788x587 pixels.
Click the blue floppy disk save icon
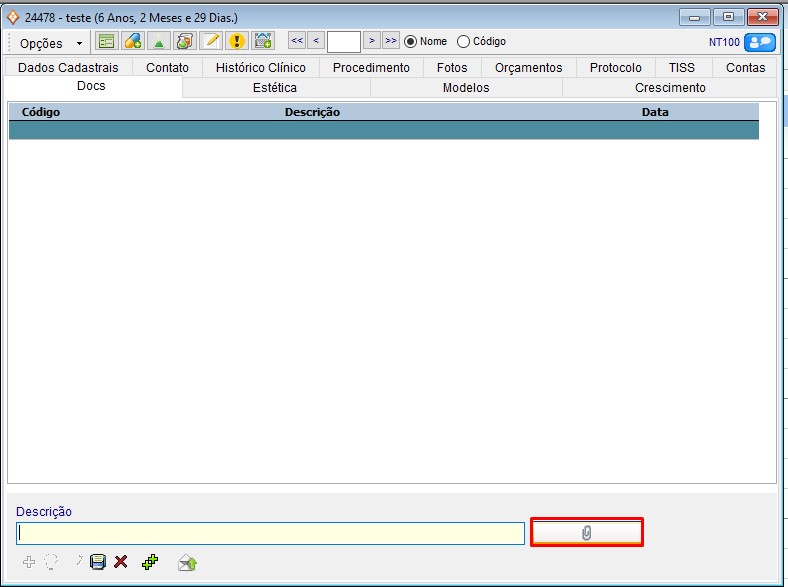point(98,562)
